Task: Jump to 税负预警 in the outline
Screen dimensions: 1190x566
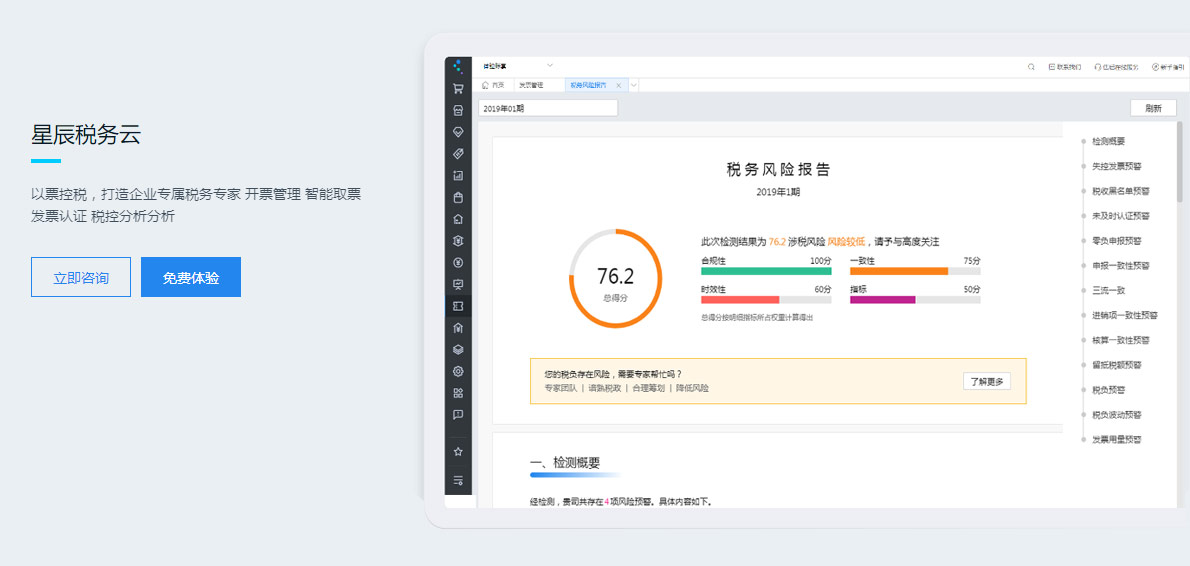Action: [x=1108, y=390]
